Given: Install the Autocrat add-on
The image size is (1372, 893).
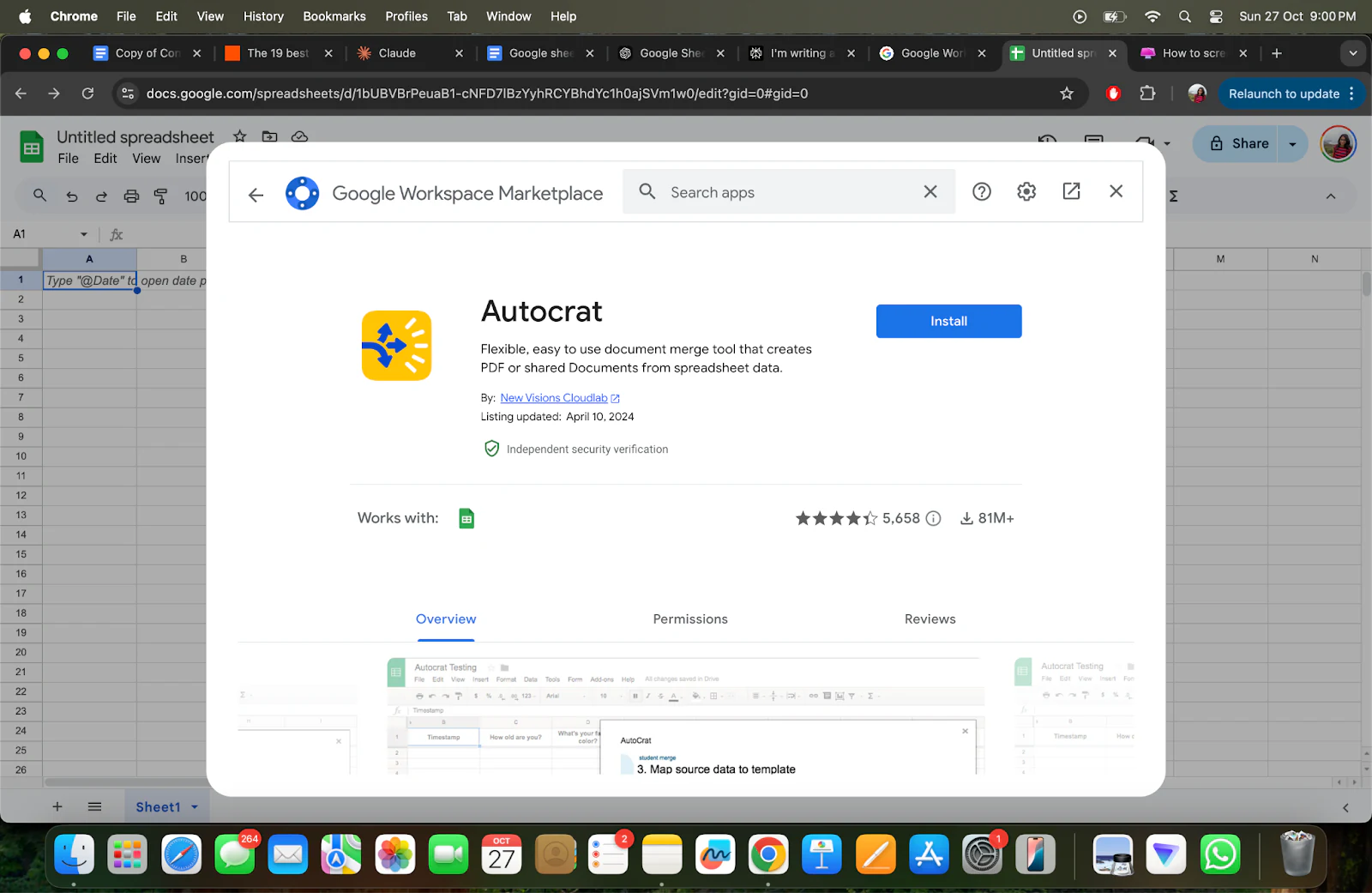Looking at the screenshot, I should (948, 321).
